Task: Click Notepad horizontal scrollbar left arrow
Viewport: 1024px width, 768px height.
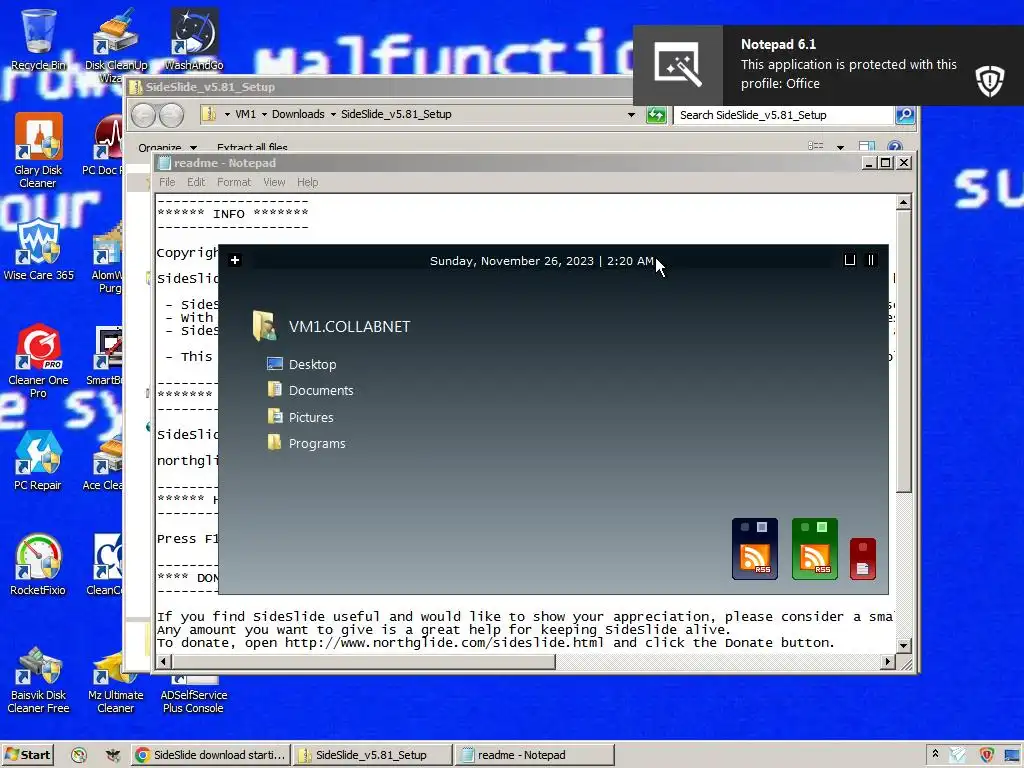Action: [163, 662]
